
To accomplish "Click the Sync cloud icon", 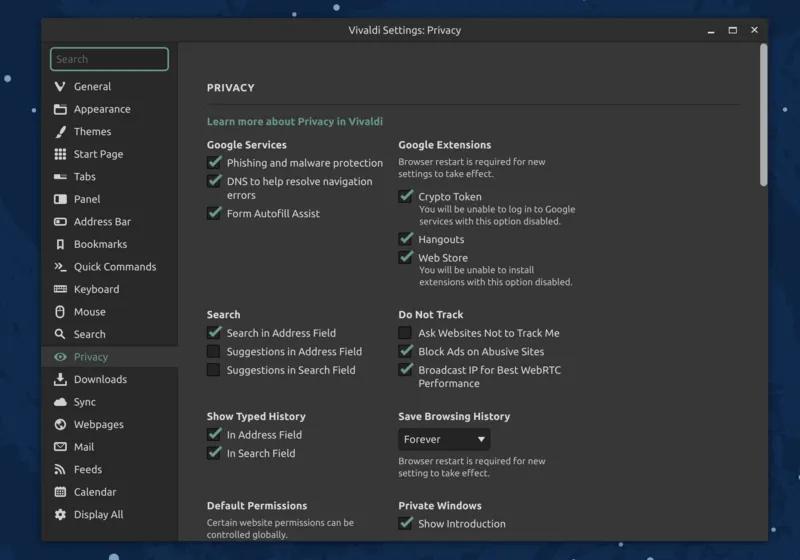I will (60, 402).
